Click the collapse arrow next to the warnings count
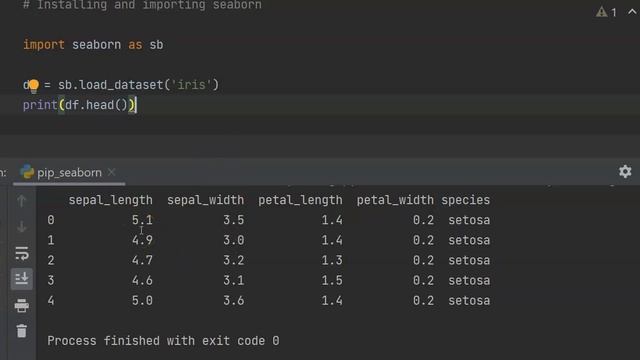 [632, 12]
